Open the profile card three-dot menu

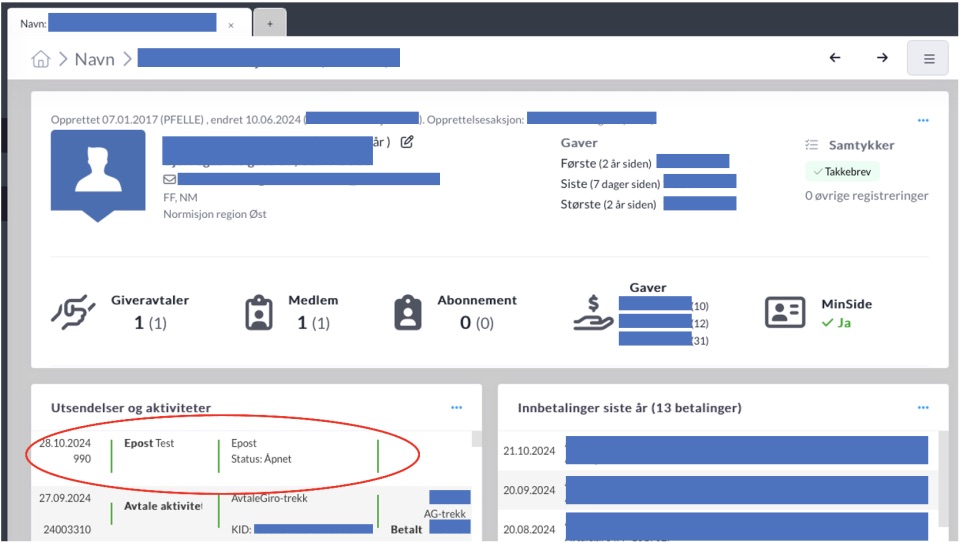(923, 120)
